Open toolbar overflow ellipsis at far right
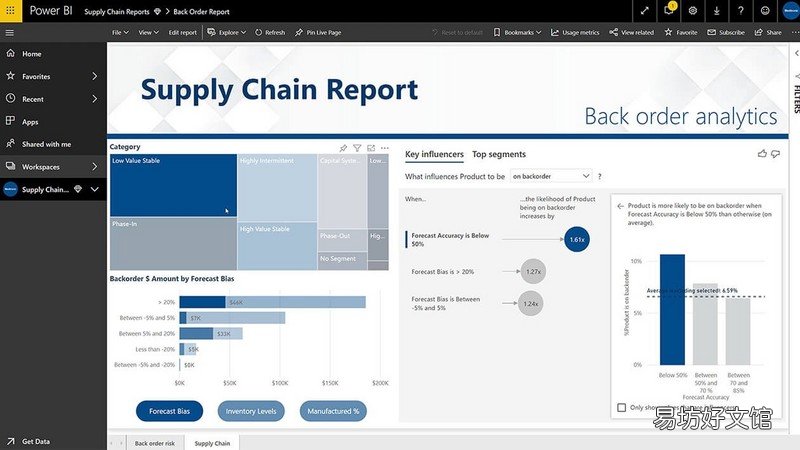800x450 pixels. coord(795,32)
